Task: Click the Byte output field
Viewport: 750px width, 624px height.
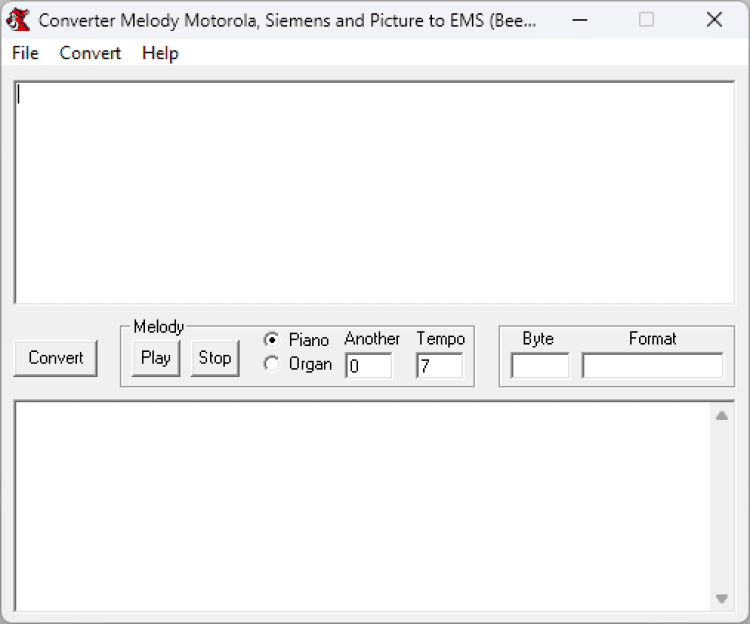Action: (540, 366)
